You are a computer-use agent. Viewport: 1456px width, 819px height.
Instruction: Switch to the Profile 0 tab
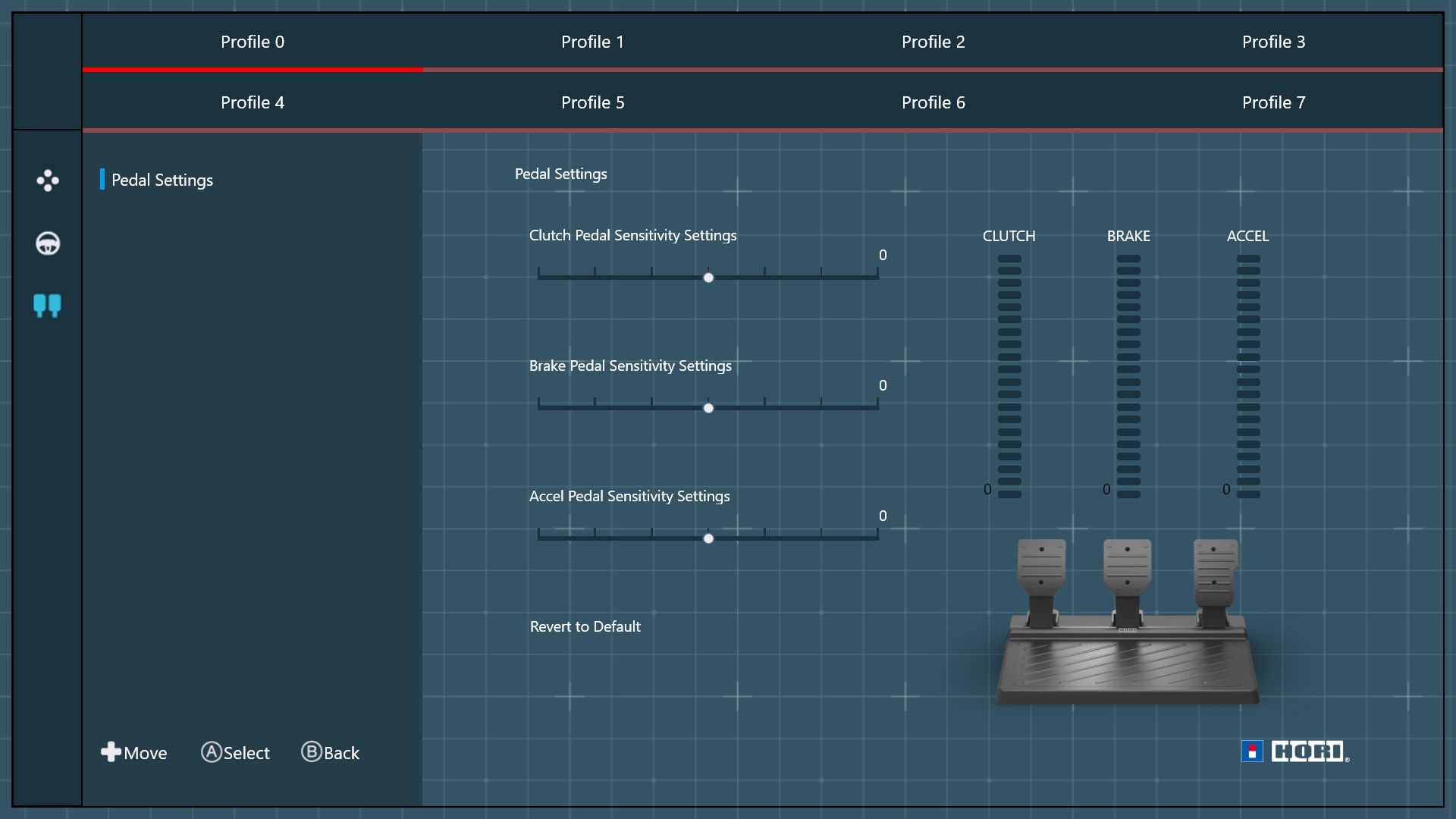point(253,42)
